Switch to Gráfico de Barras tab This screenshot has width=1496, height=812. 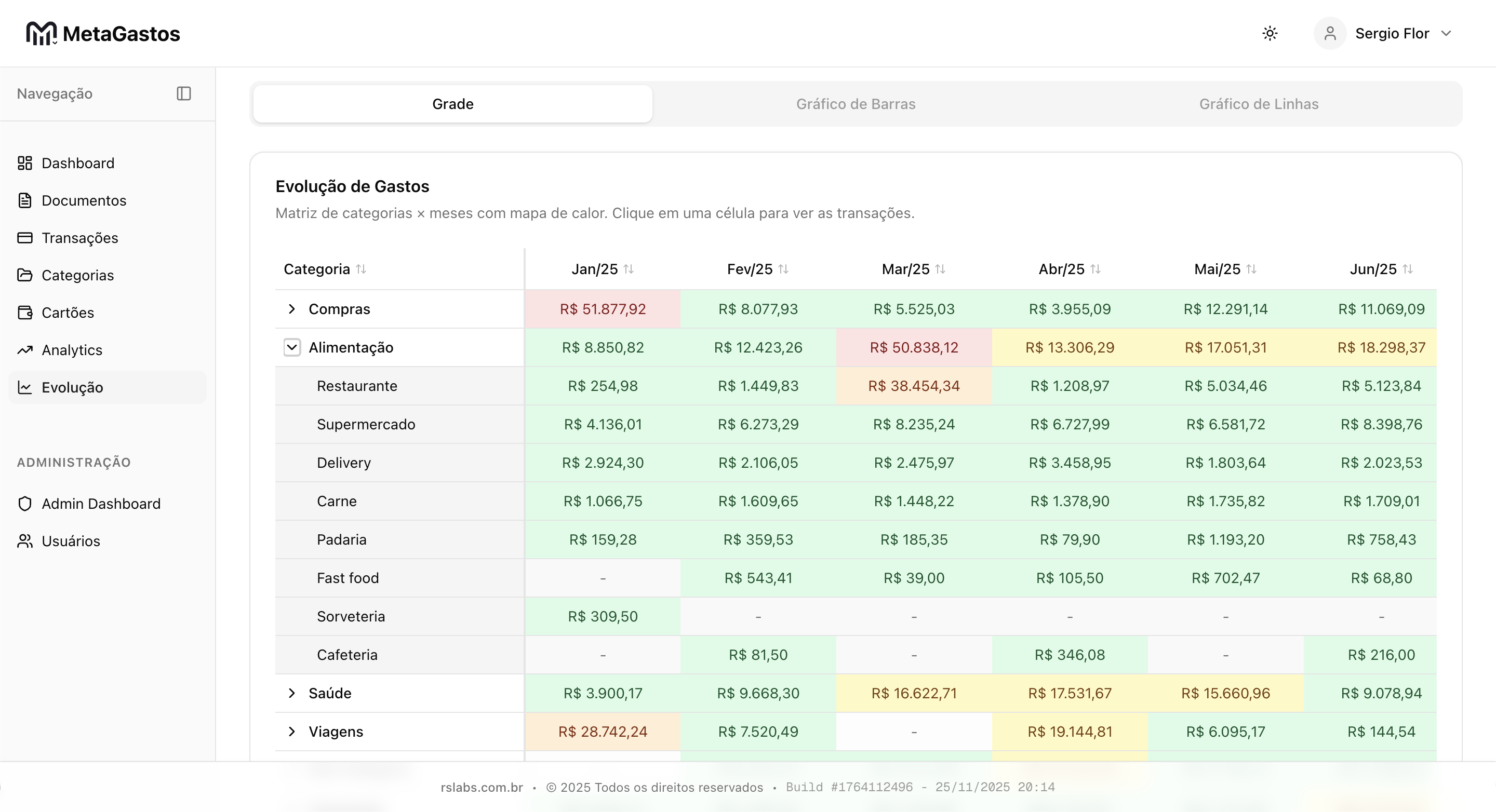(856, 104)
